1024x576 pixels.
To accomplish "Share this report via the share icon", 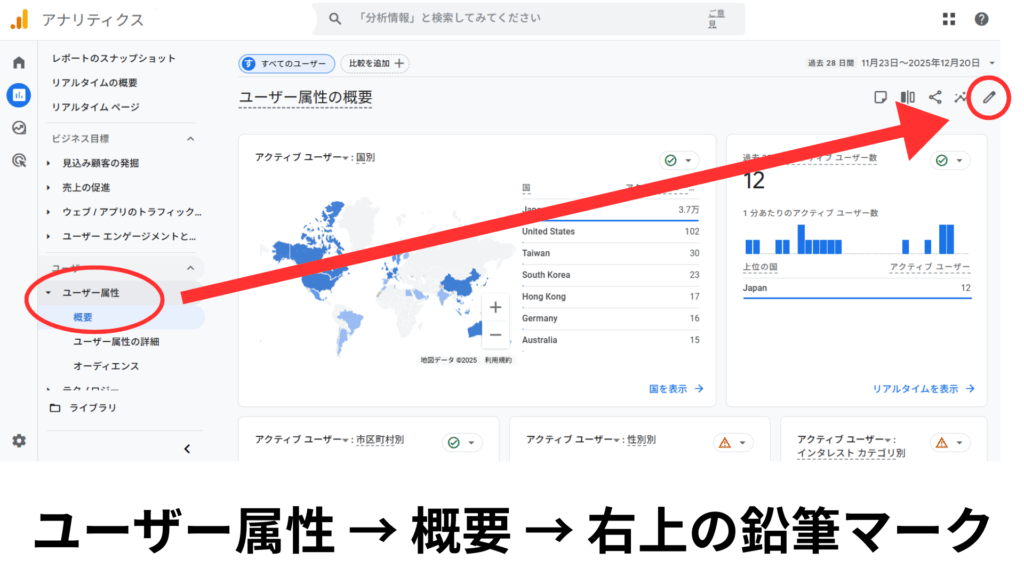I will pos(935,98).
